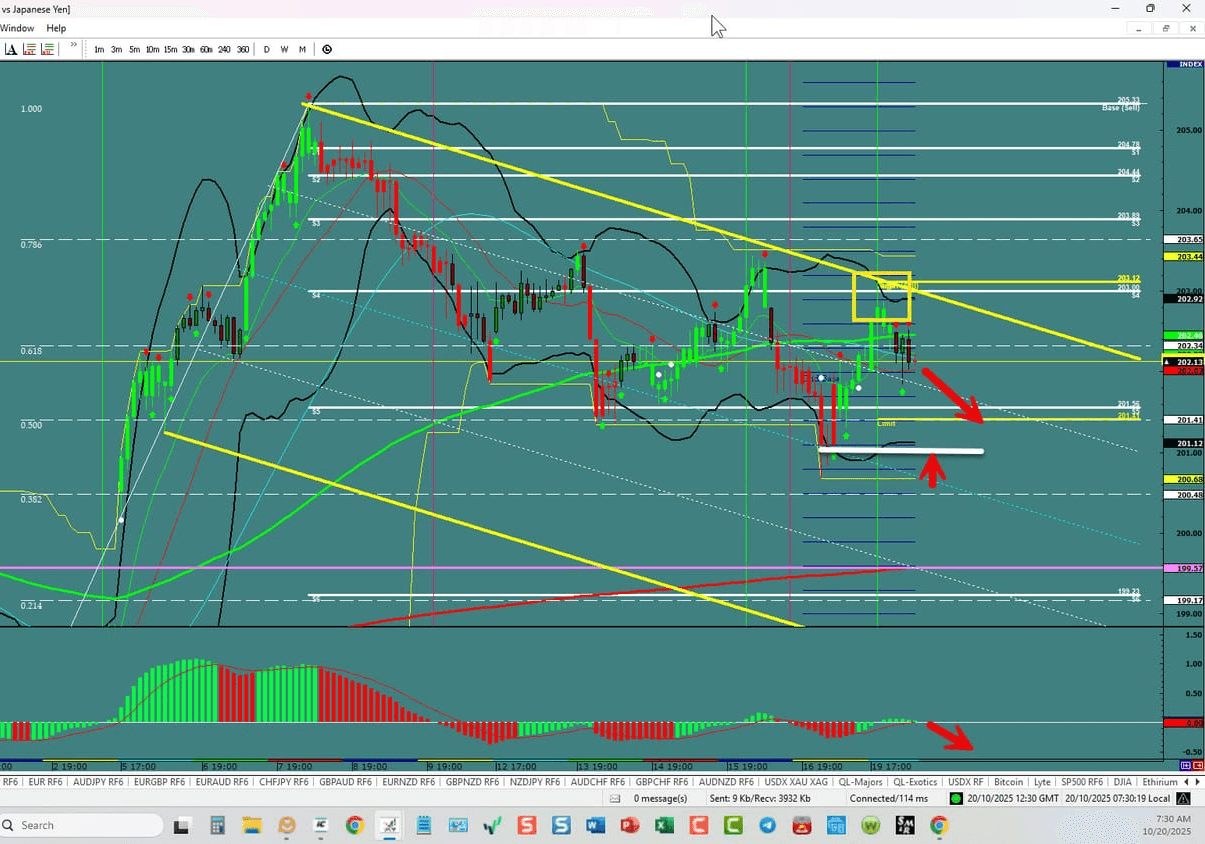Click the 1m timeframe button

pos(99,48)
